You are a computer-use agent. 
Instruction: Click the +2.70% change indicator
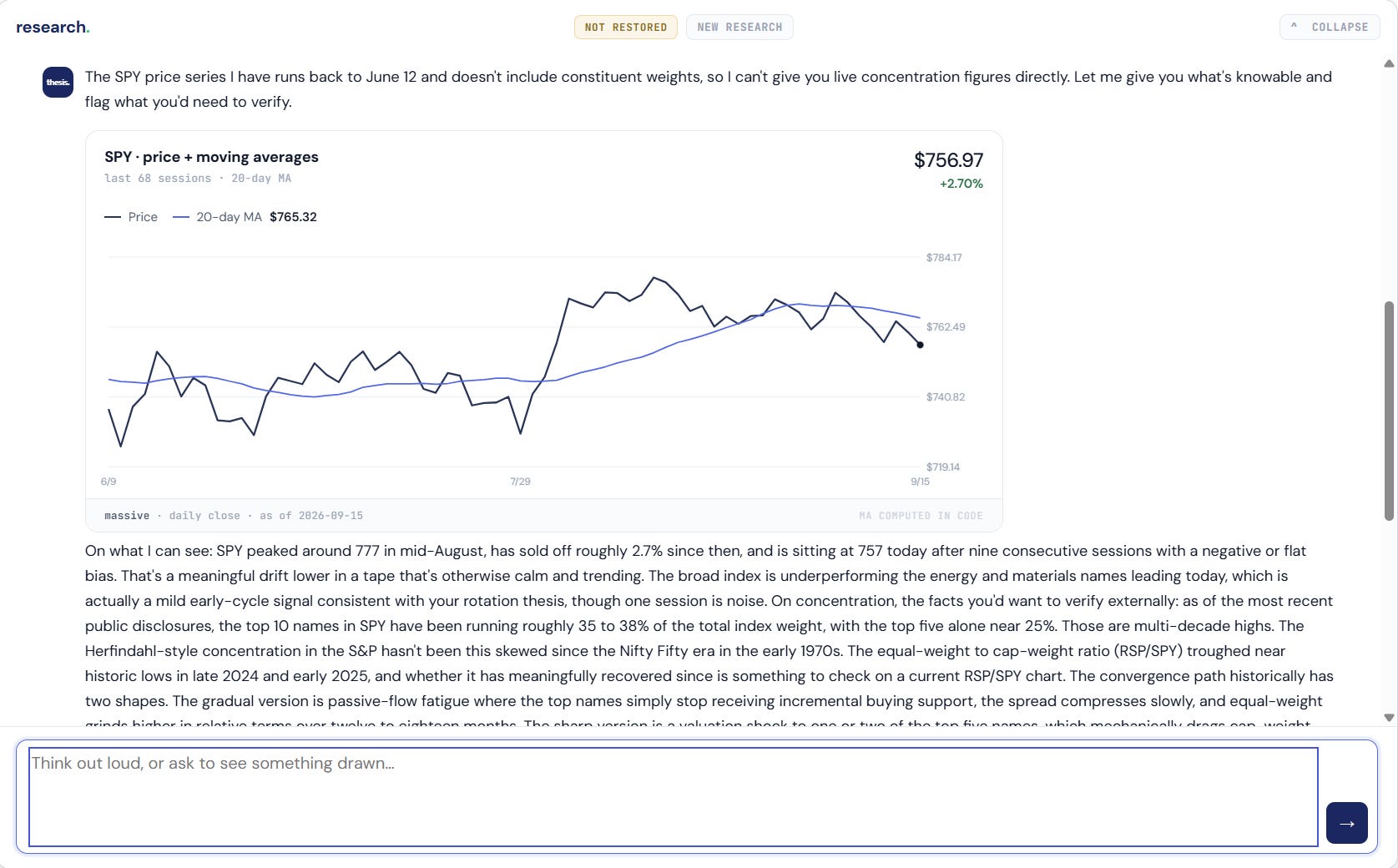961,184
